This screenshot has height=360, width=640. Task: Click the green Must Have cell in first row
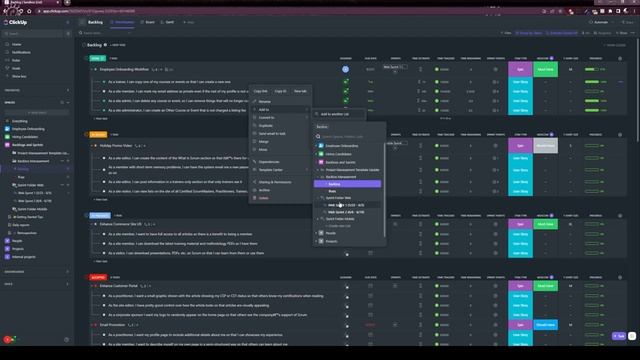[x=545, y=69]
